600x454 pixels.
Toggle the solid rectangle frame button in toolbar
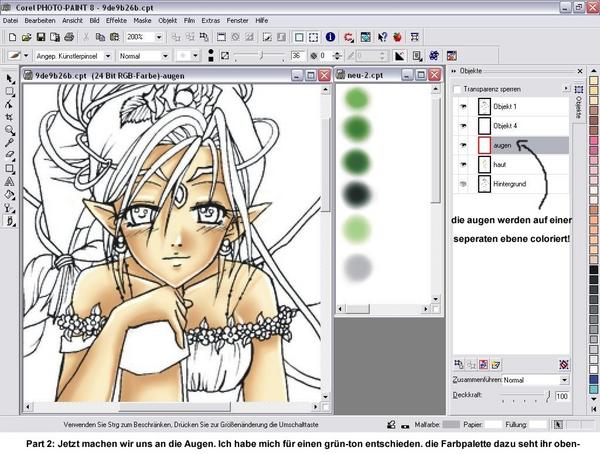299,37
